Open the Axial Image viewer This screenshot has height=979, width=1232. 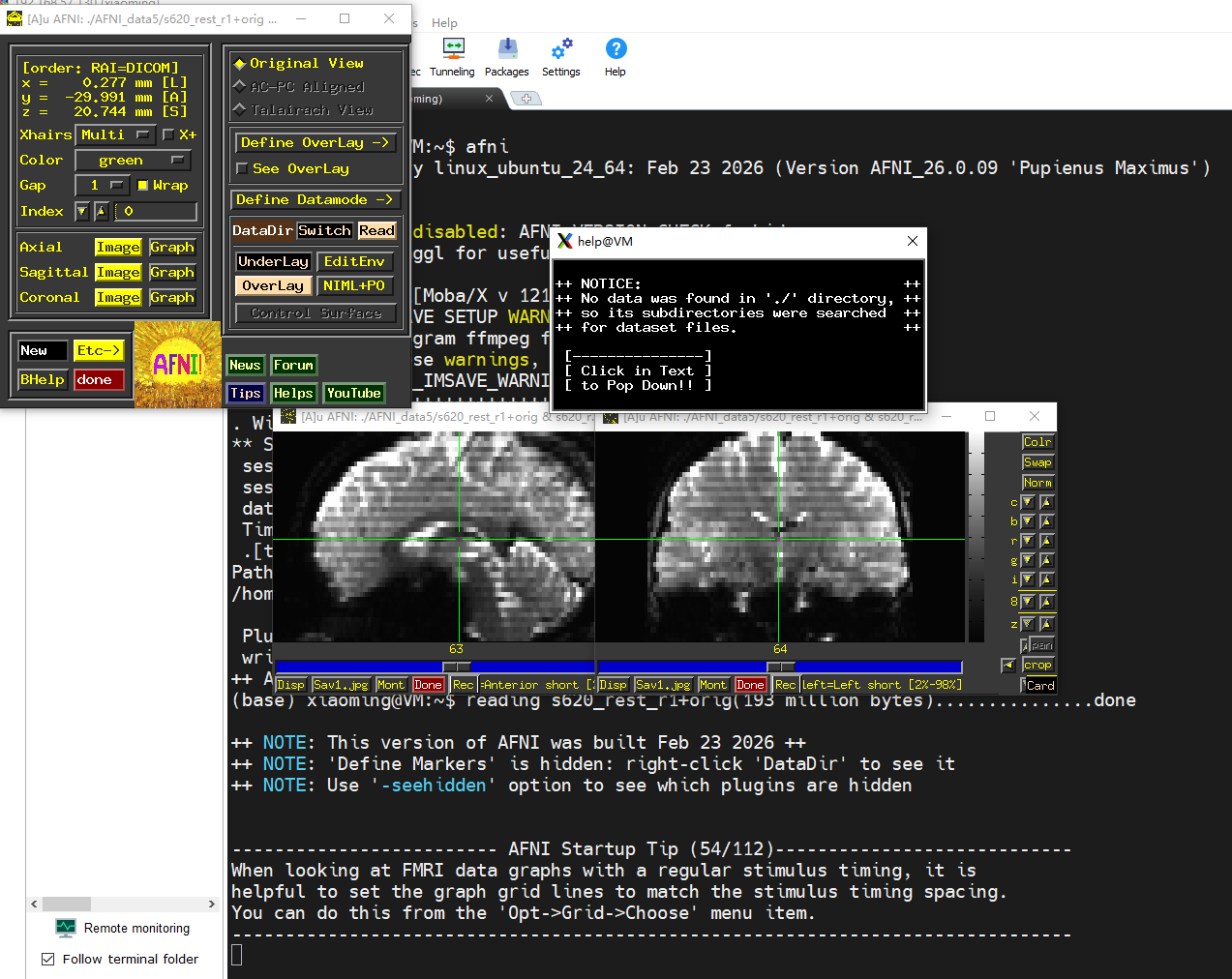118,248
